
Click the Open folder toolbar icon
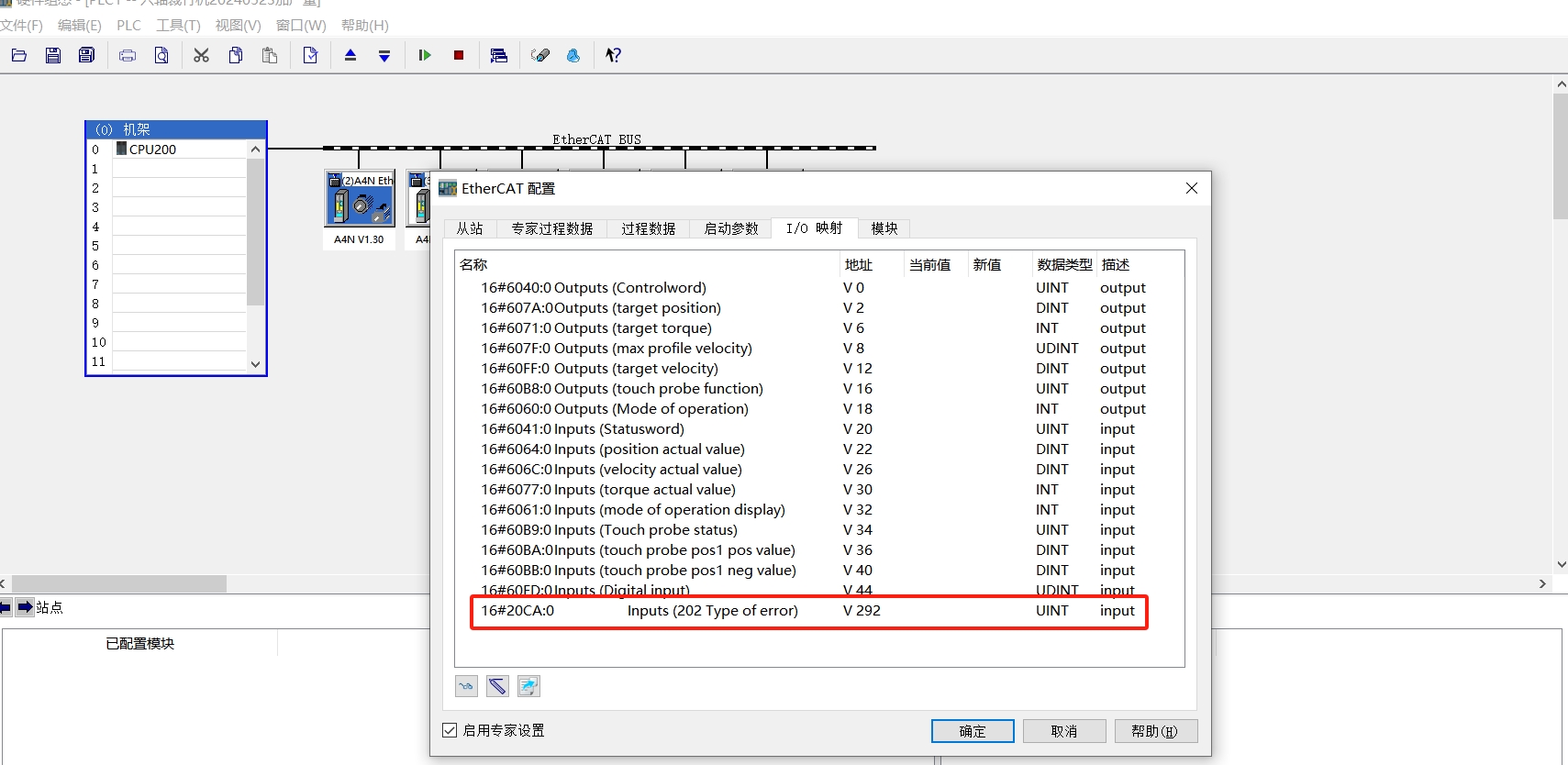18,55
